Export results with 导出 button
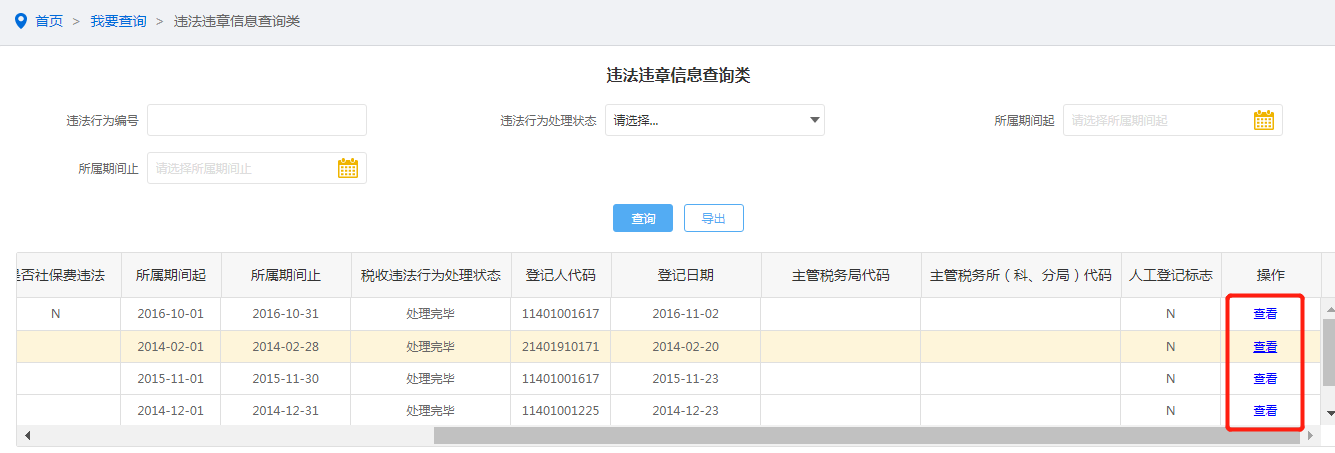This screenshot has height=453, width=1335. point(714,218)
